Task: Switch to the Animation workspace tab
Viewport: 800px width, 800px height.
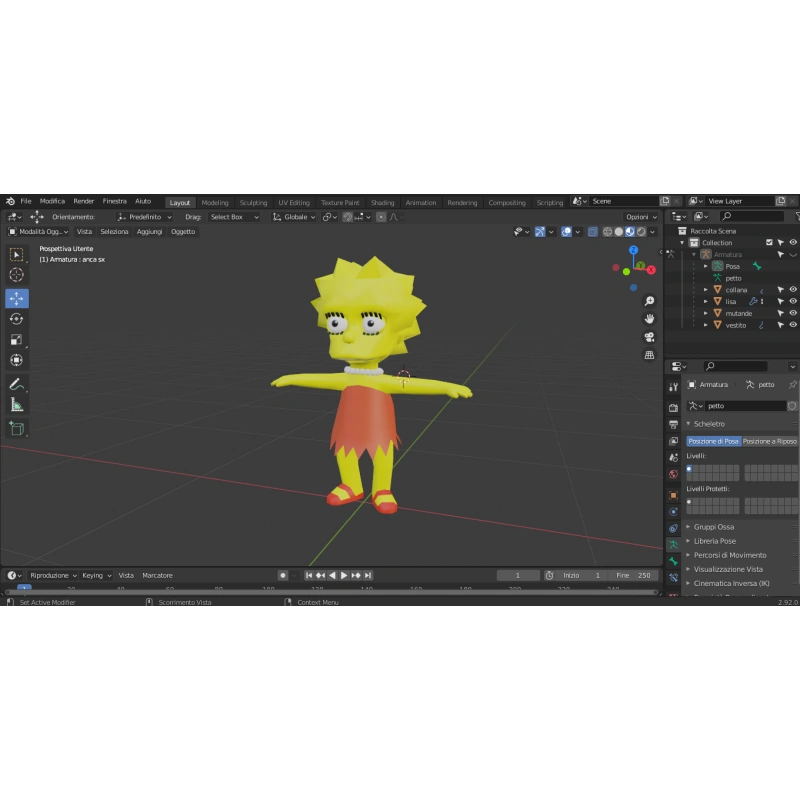Action: [x=421, y=203]
